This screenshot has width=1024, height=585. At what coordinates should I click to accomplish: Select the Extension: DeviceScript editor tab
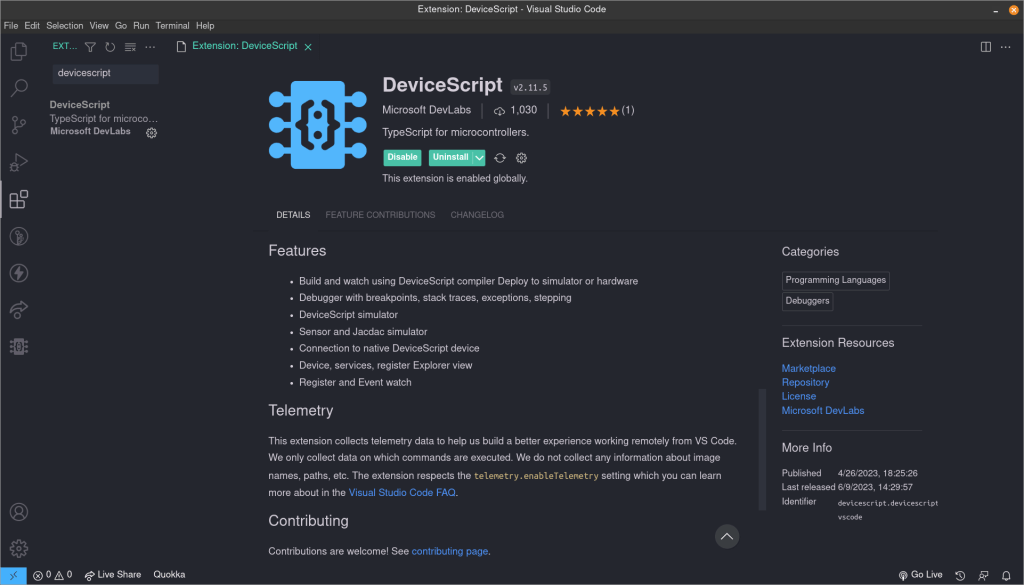pyautogui.click(x=244, y=46)
